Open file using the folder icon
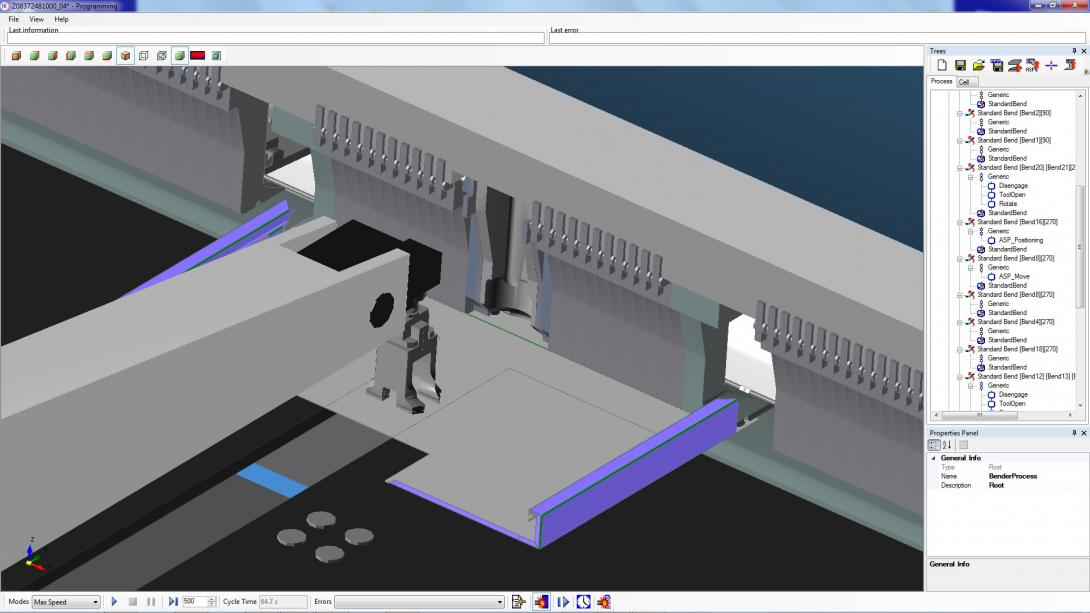This screenshot has width=1090, height=613. click(978, 65)
